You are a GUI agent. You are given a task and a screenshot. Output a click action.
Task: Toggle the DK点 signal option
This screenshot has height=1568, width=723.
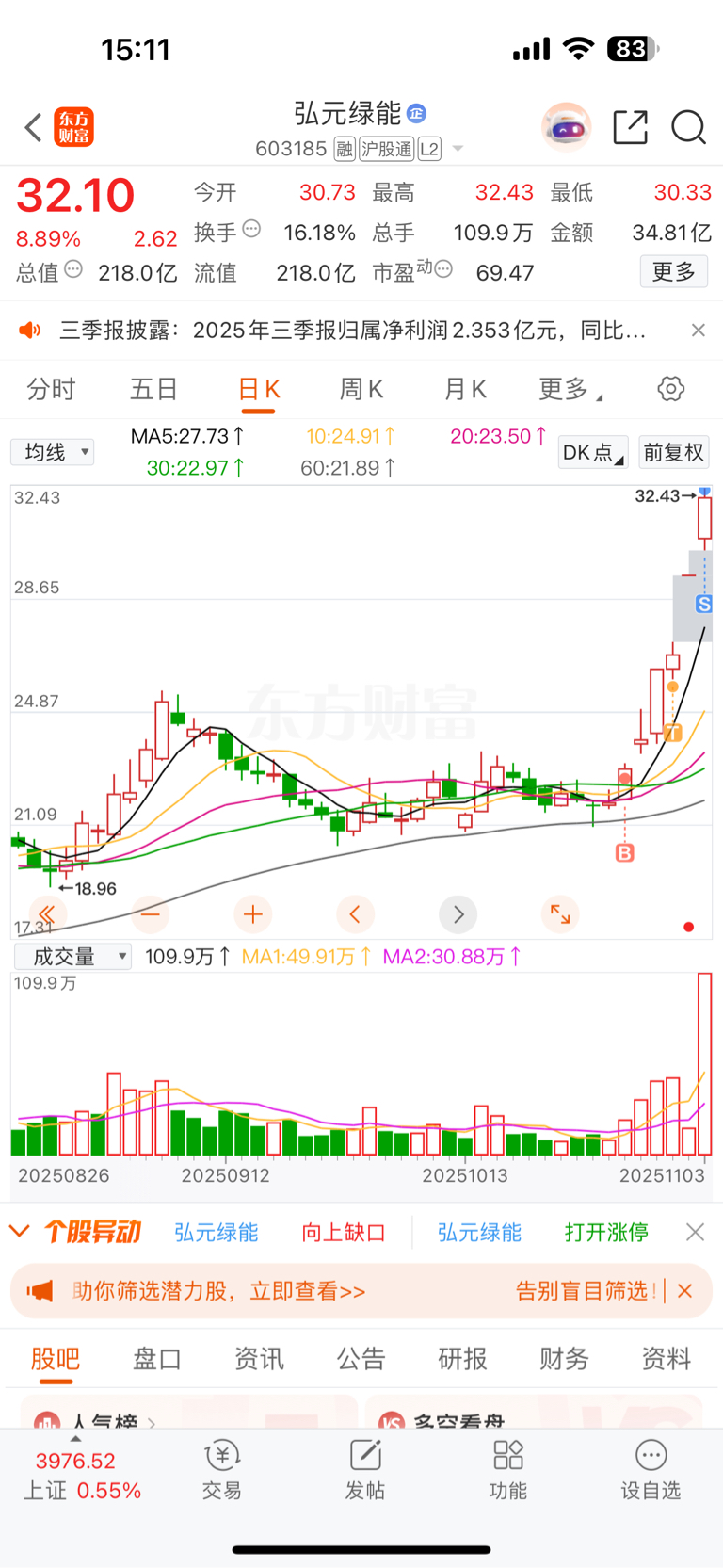click(x=593, y=452)
